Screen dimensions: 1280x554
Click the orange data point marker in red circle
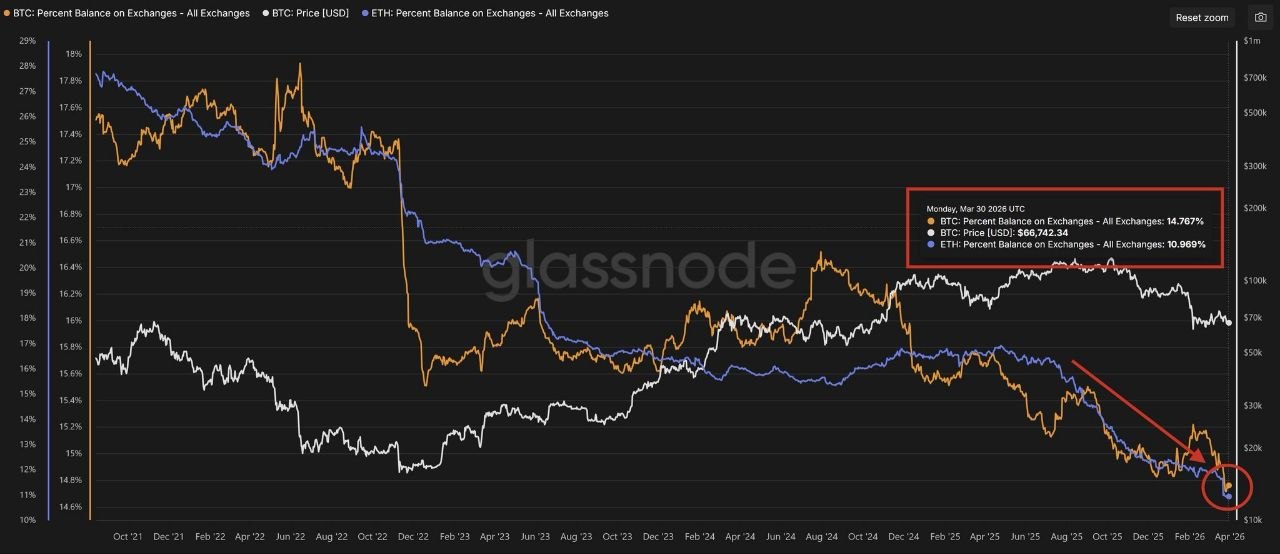point(1228,486)
